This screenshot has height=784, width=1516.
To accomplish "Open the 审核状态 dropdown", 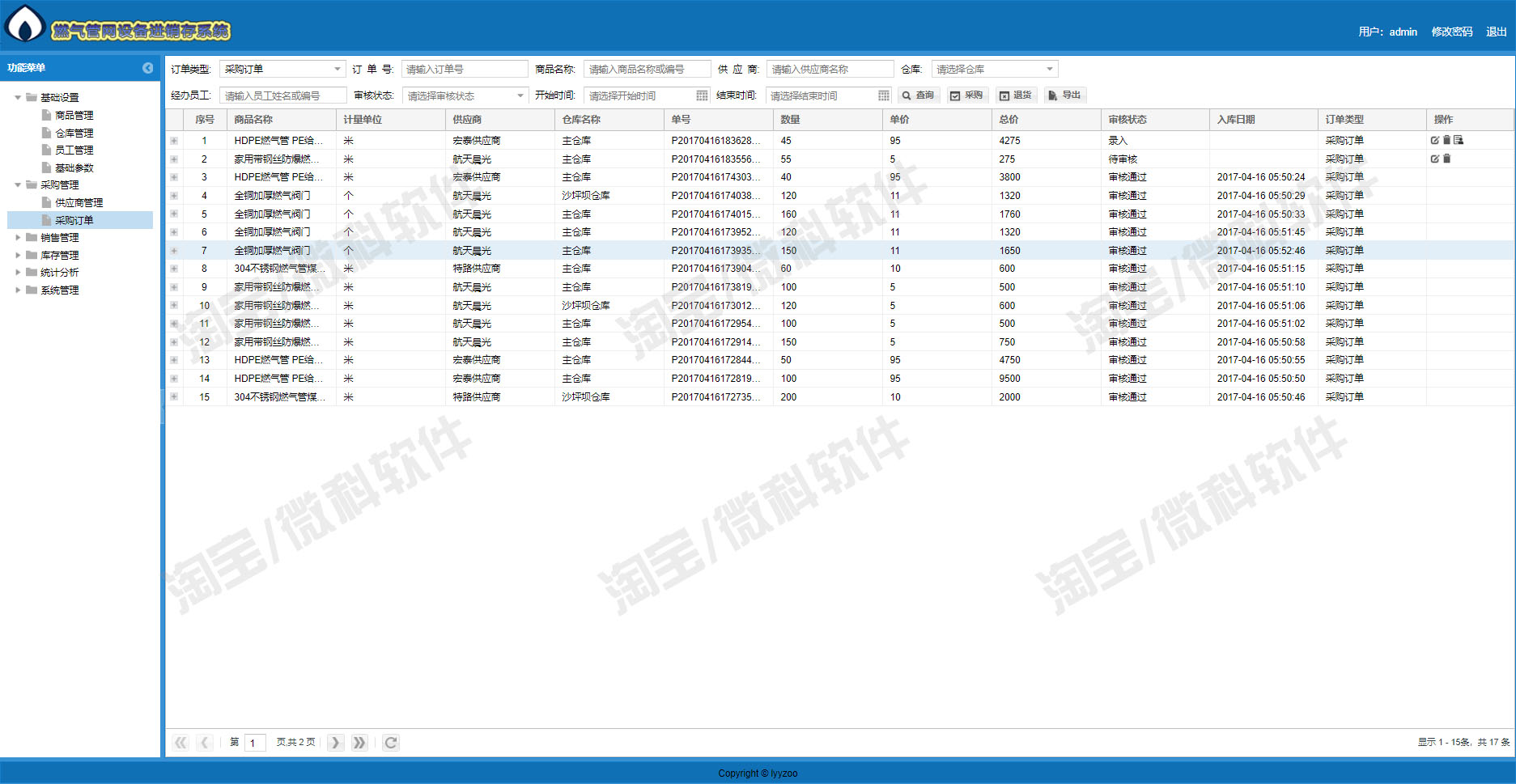I will tap(520, 95).
